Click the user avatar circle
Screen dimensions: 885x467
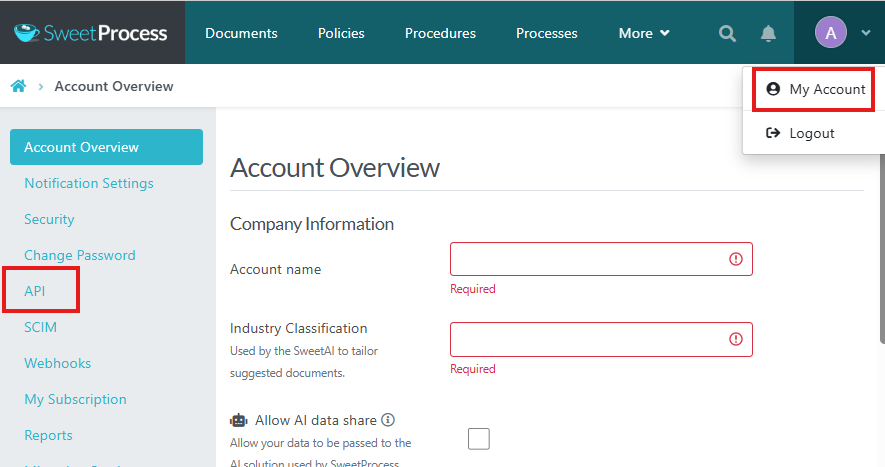[x=830, y=33]
